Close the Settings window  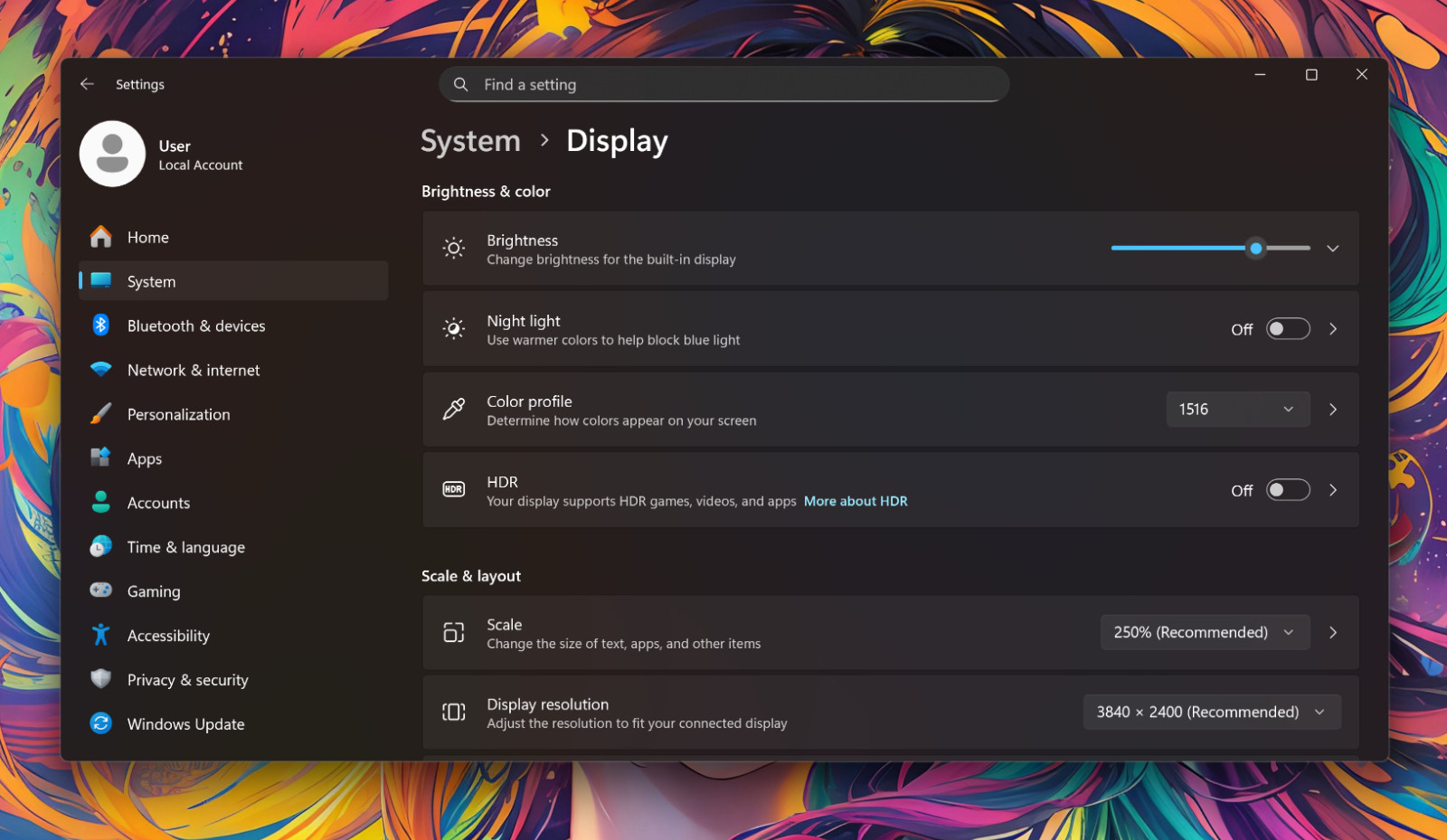click(x=1362, y=74)
